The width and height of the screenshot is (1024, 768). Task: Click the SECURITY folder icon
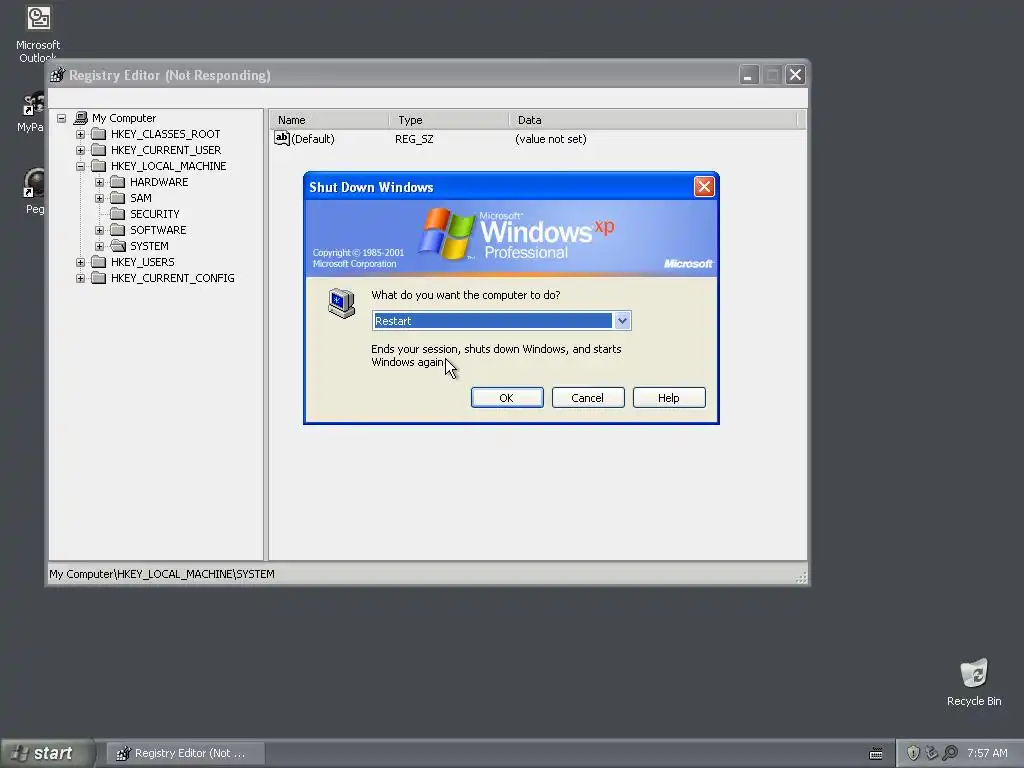coord(118,214)
